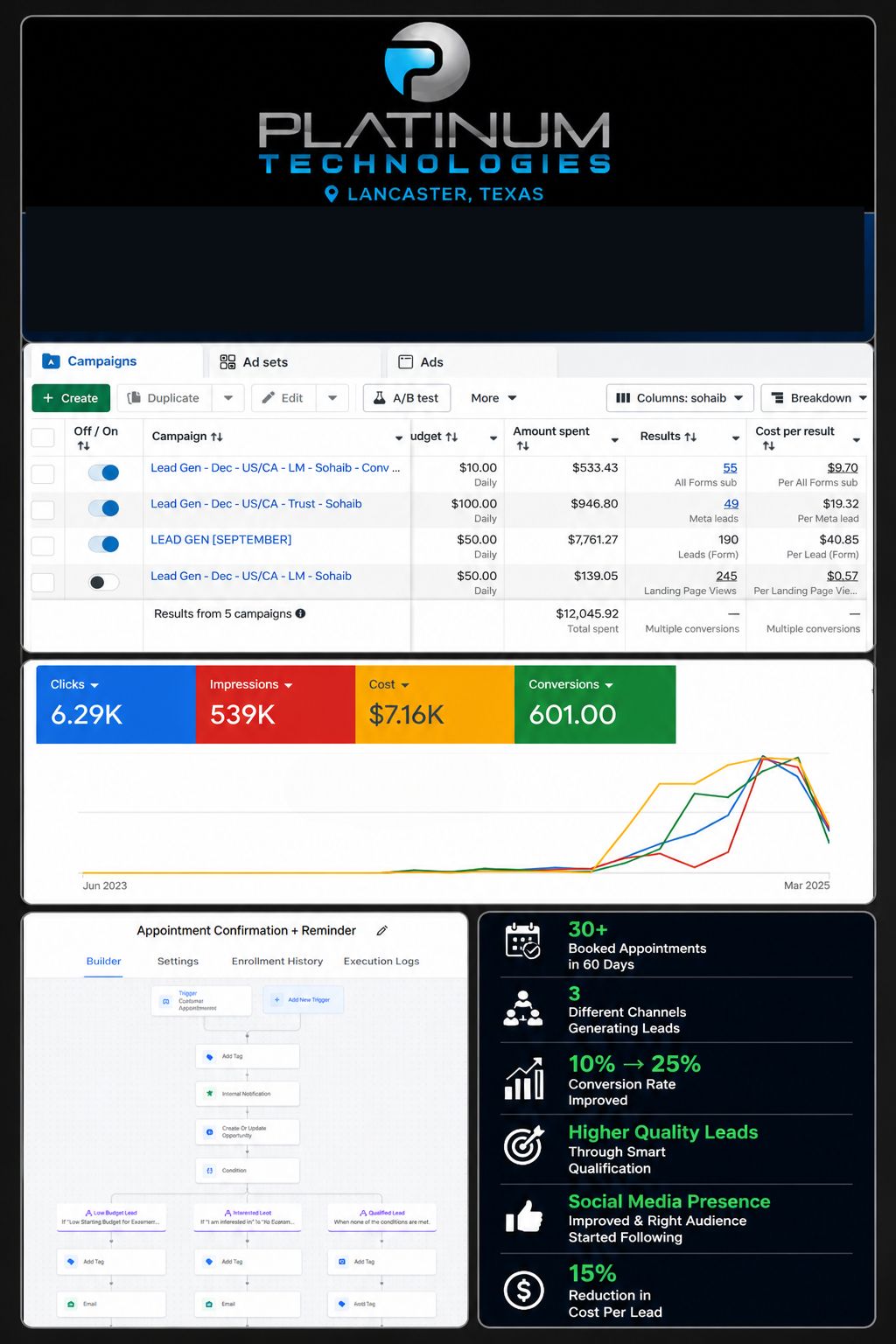The height and width of the screenshot is (1344, 896).
Task: Select the orange Cost metric tile
Action: (x=435, y=704)
